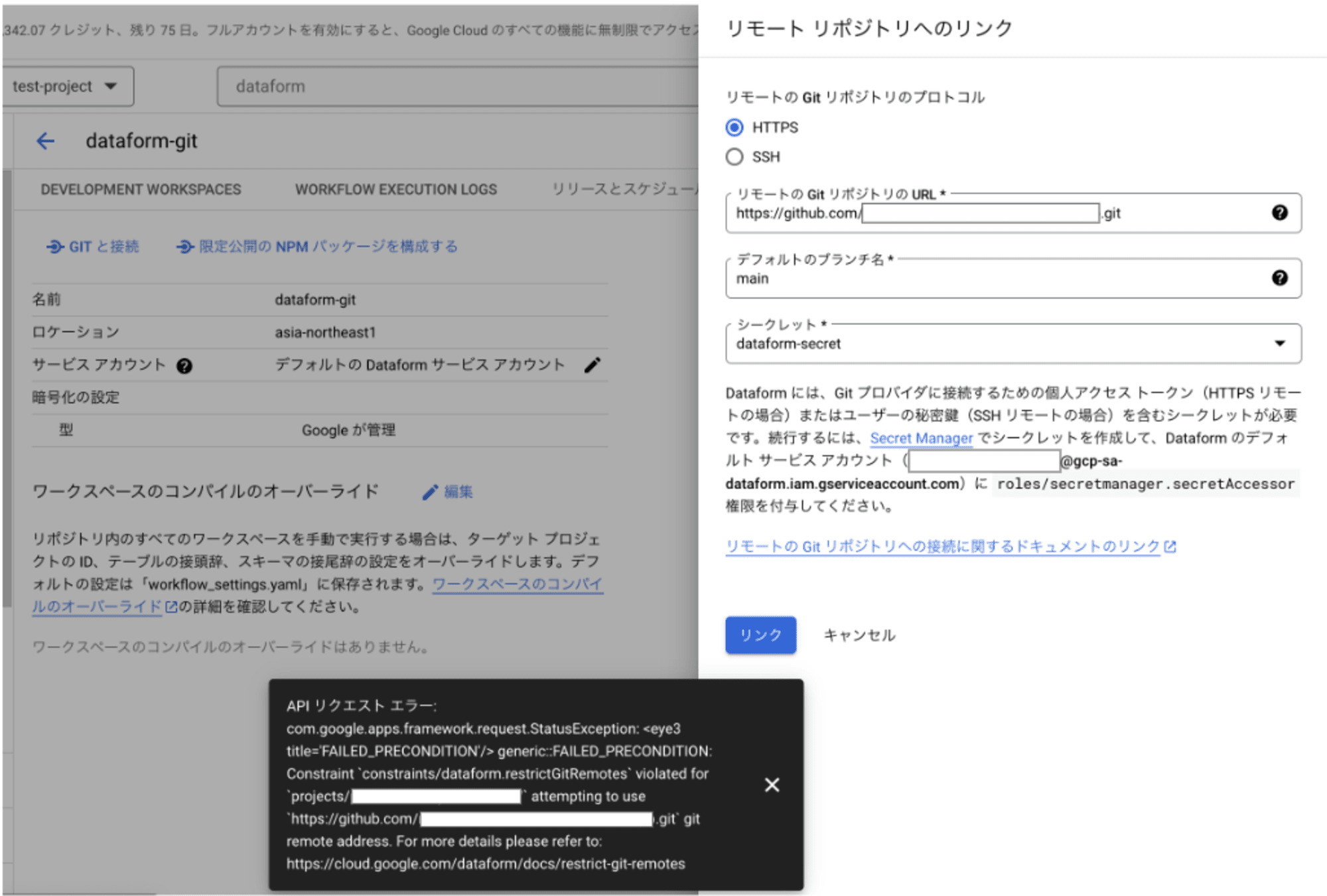Expand the シークレット dataform-secret dropdown
Viewport: 1327px width, 896px height.
pos(1013,344)
